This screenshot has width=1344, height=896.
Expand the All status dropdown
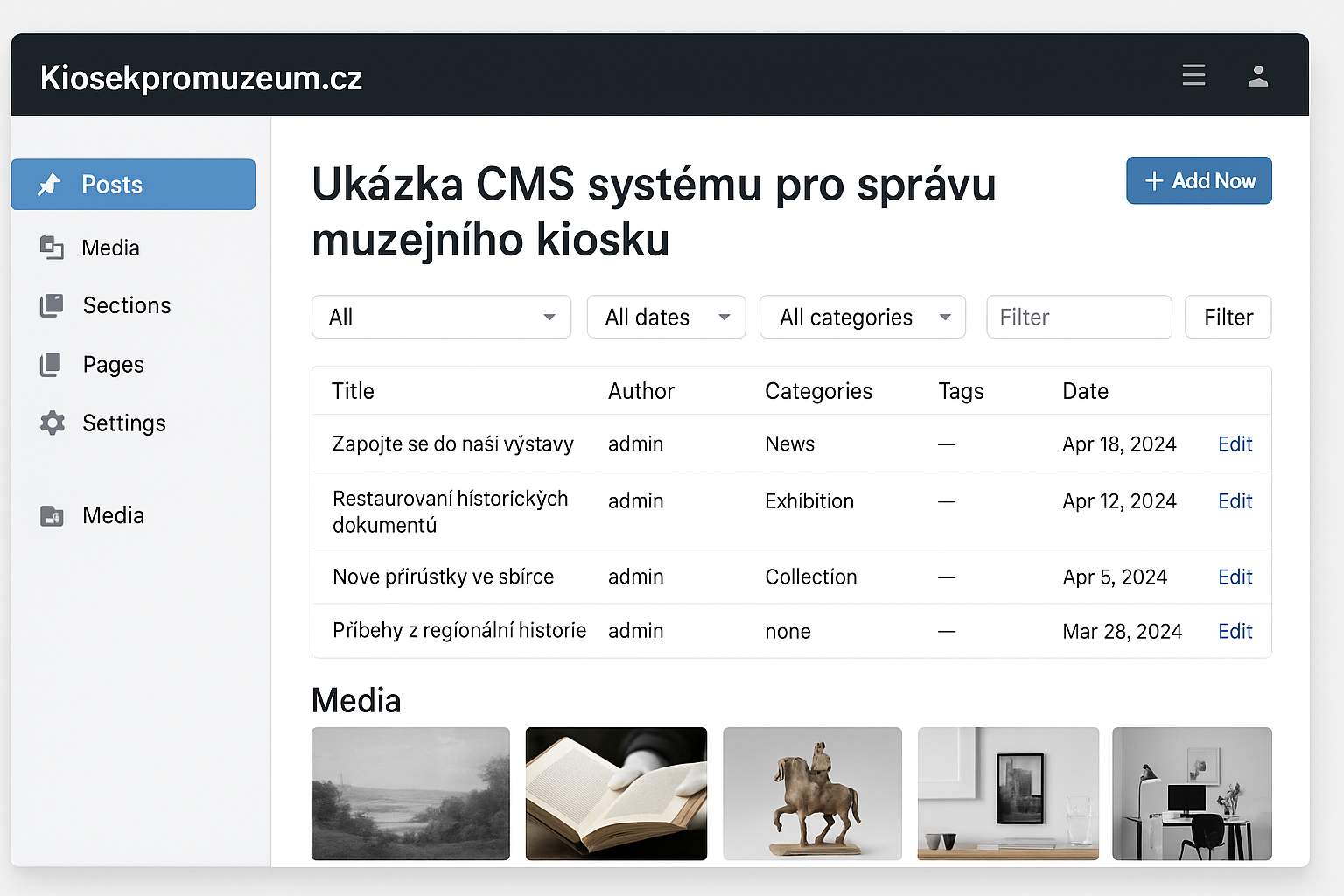[441, 317]
